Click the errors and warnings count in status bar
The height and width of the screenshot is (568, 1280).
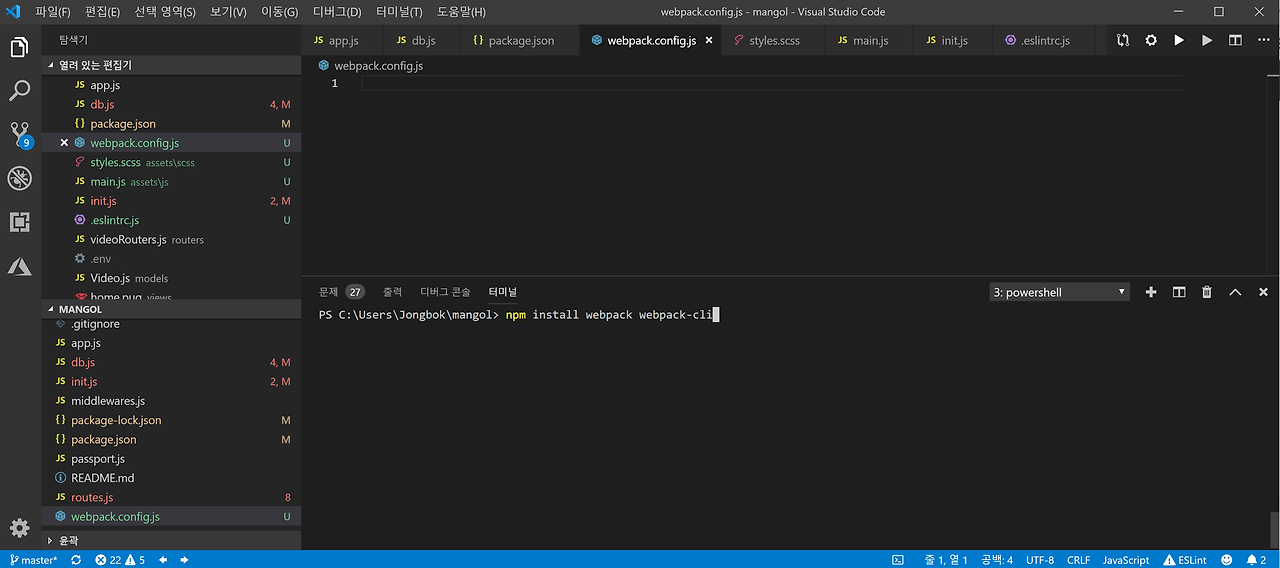click(120, 560)
